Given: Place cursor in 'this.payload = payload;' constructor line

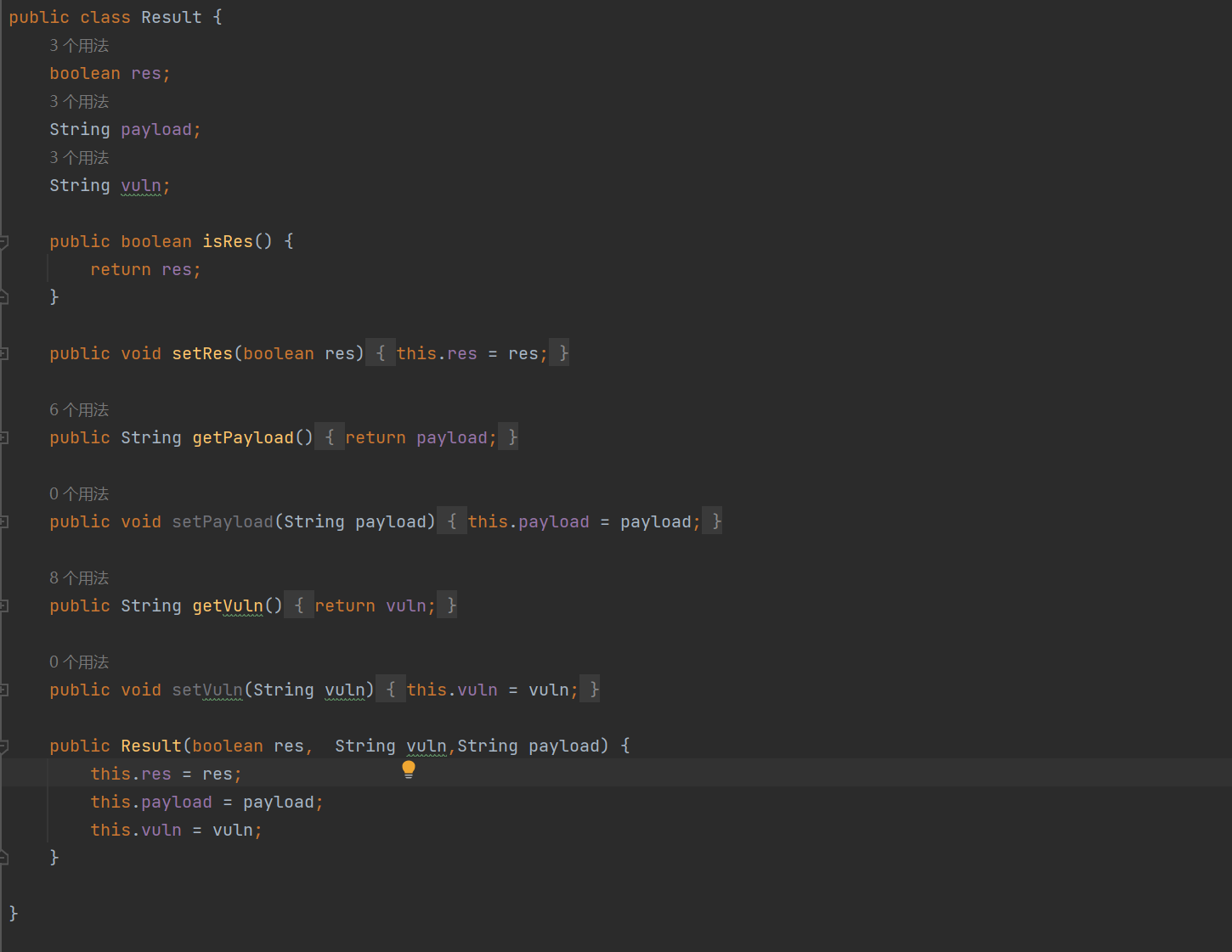Looking at the screenshot, I should 206,803.
